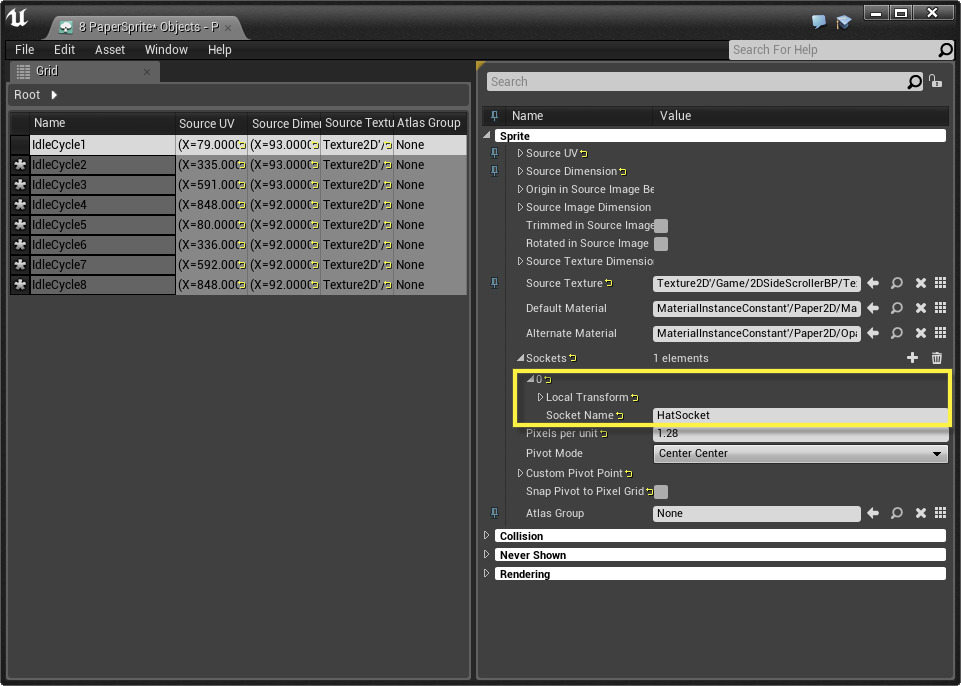Open asset picker grid for Alternate Material

(x=940, y=333)
